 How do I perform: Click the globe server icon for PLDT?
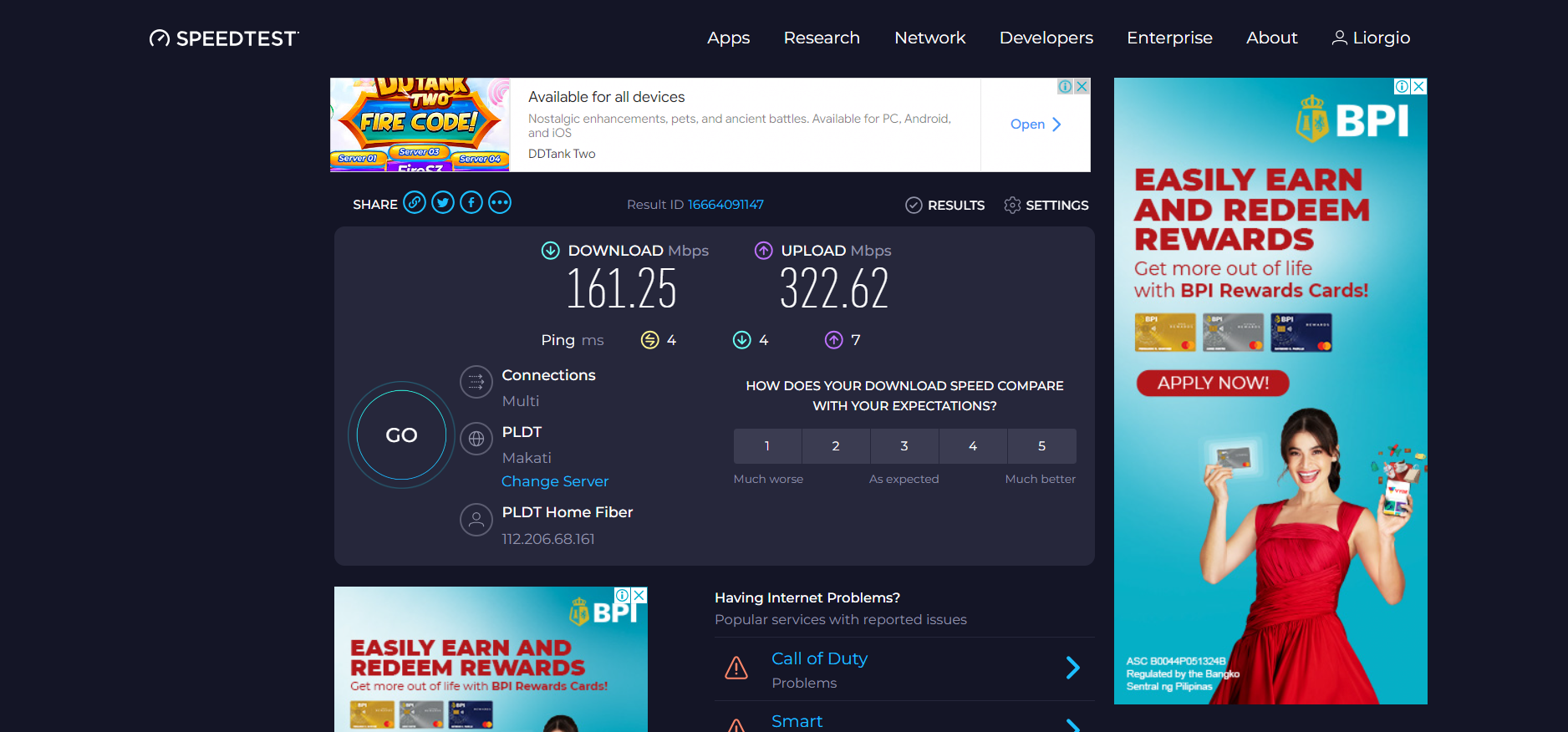click(x=476, y=439)
